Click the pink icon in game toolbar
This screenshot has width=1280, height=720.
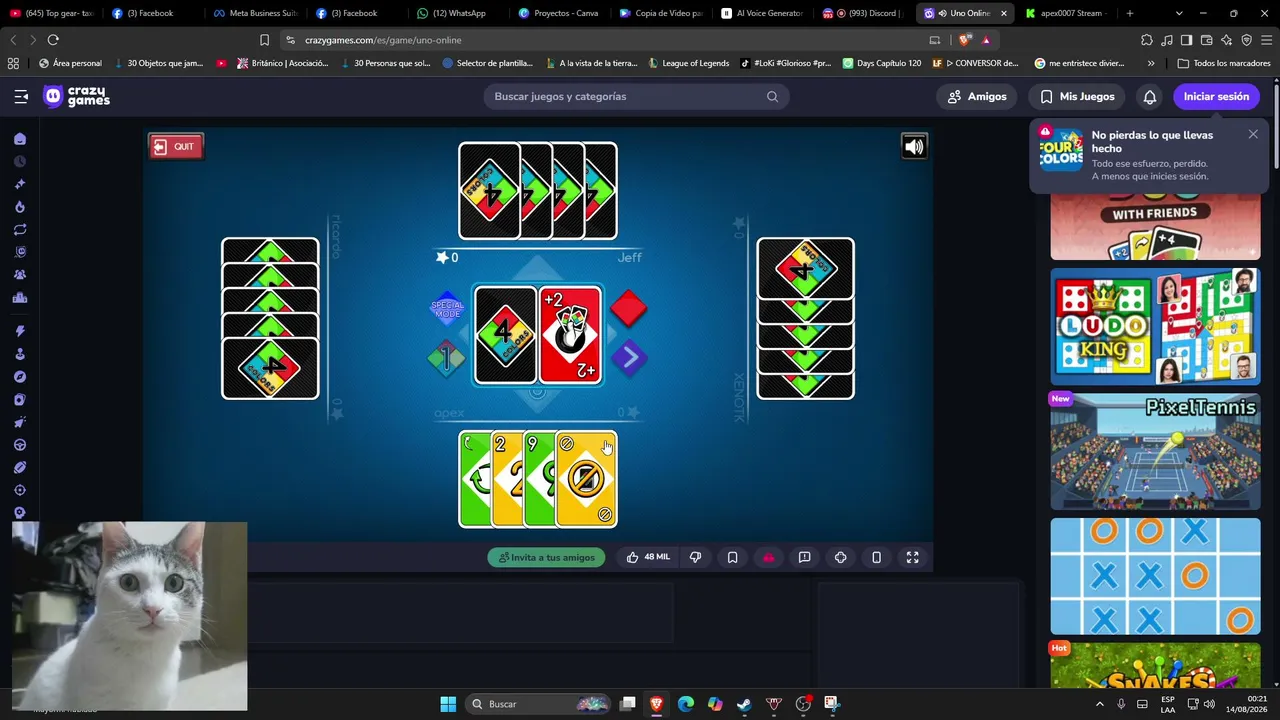768,557
